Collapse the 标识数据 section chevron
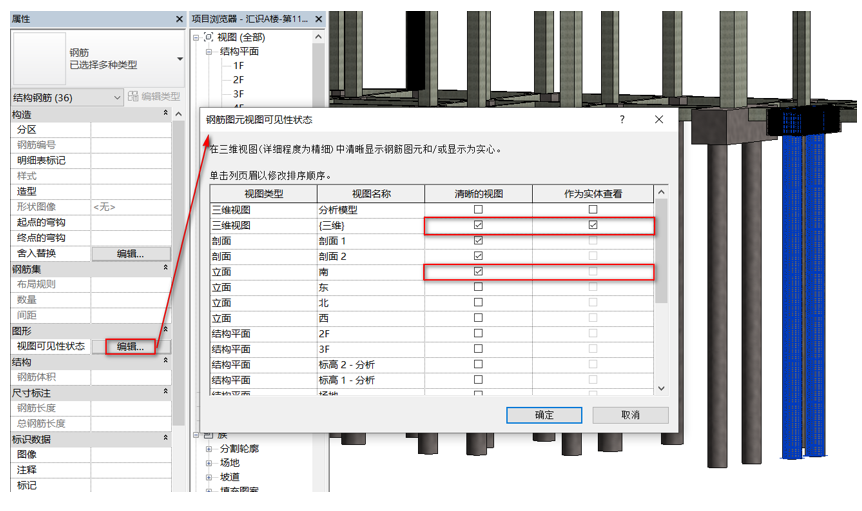Screen dimensions: 862x511 tap(165, 439)
